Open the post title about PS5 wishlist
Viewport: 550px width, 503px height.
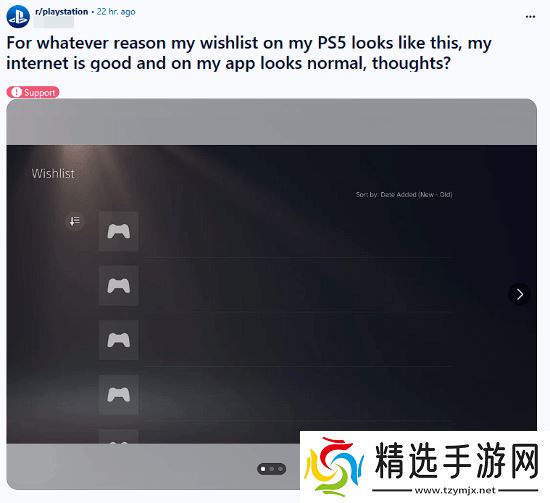coord(249,53)
